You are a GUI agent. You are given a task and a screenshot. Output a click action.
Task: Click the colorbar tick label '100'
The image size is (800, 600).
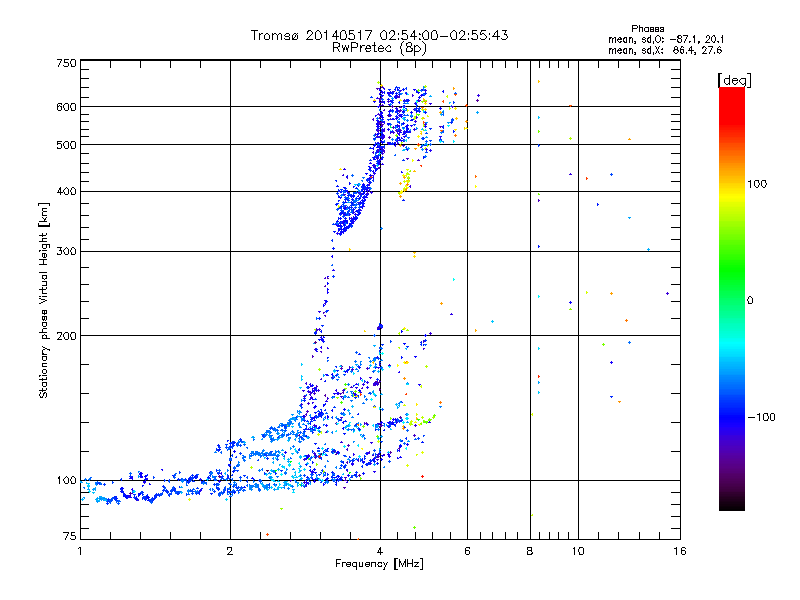point(757,184)
